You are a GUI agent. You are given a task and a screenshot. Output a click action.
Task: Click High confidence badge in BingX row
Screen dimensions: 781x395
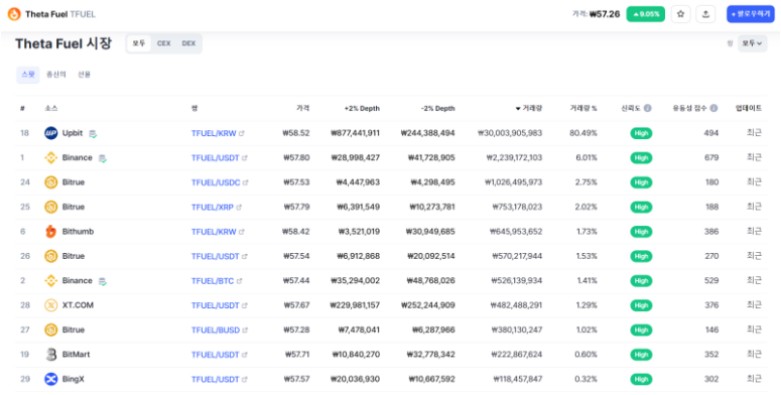641,380
